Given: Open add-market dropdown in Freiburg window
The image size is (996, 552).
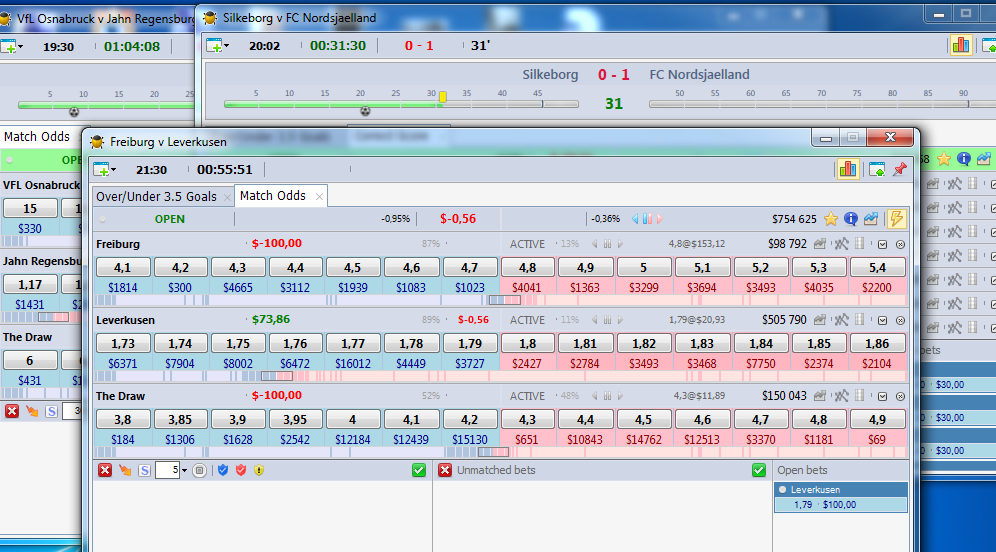Looking at the screenshot, I should pyautogui.click(x=105, y=170).
